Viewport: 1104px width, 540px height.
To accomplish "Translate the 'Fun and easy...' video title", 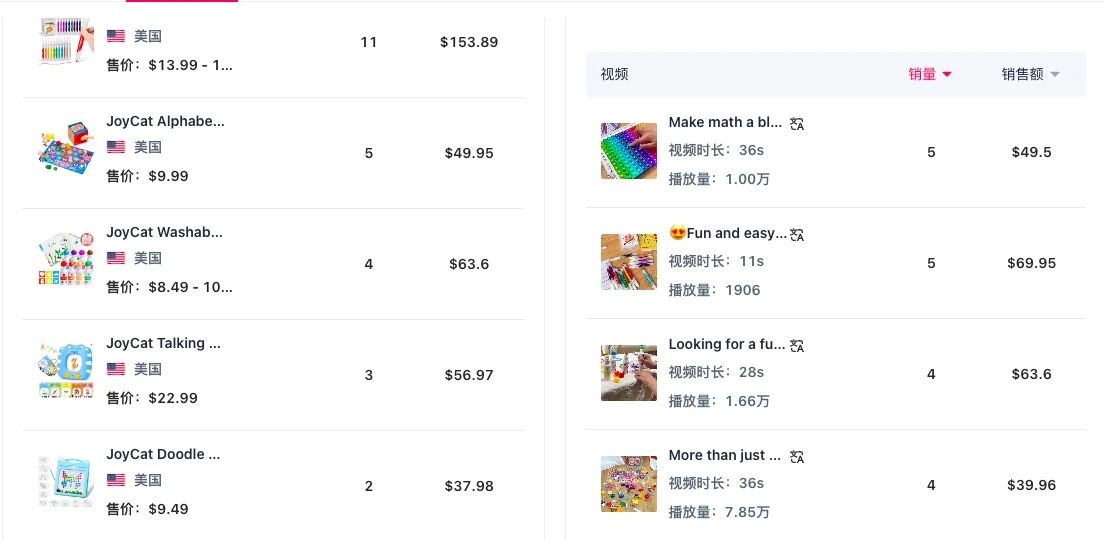I will pyautogui.click(x=797, y=234).
